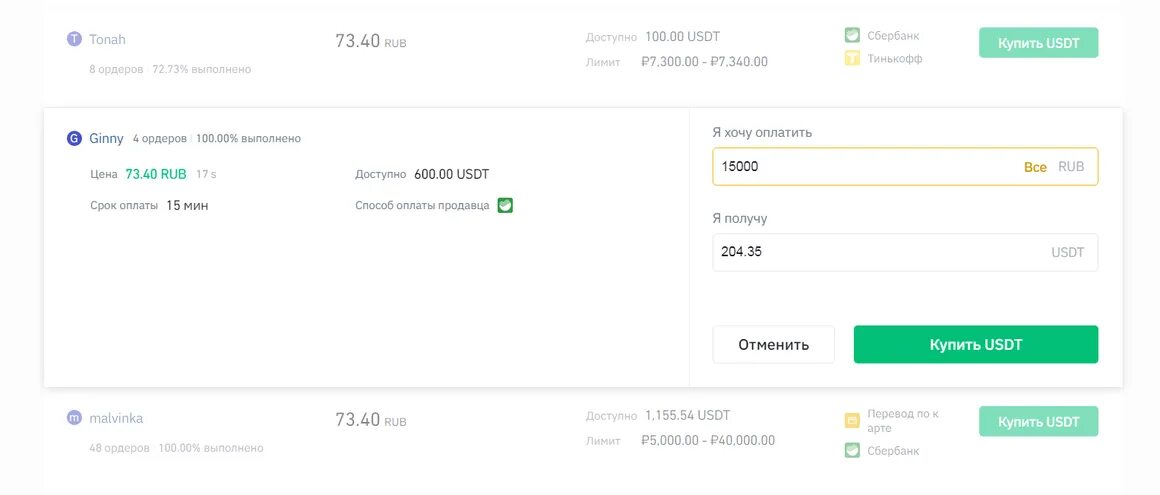Click the Sberbank icon in malvinka's row
This screenshot has height=495, width=1160.
coord(852,450)
